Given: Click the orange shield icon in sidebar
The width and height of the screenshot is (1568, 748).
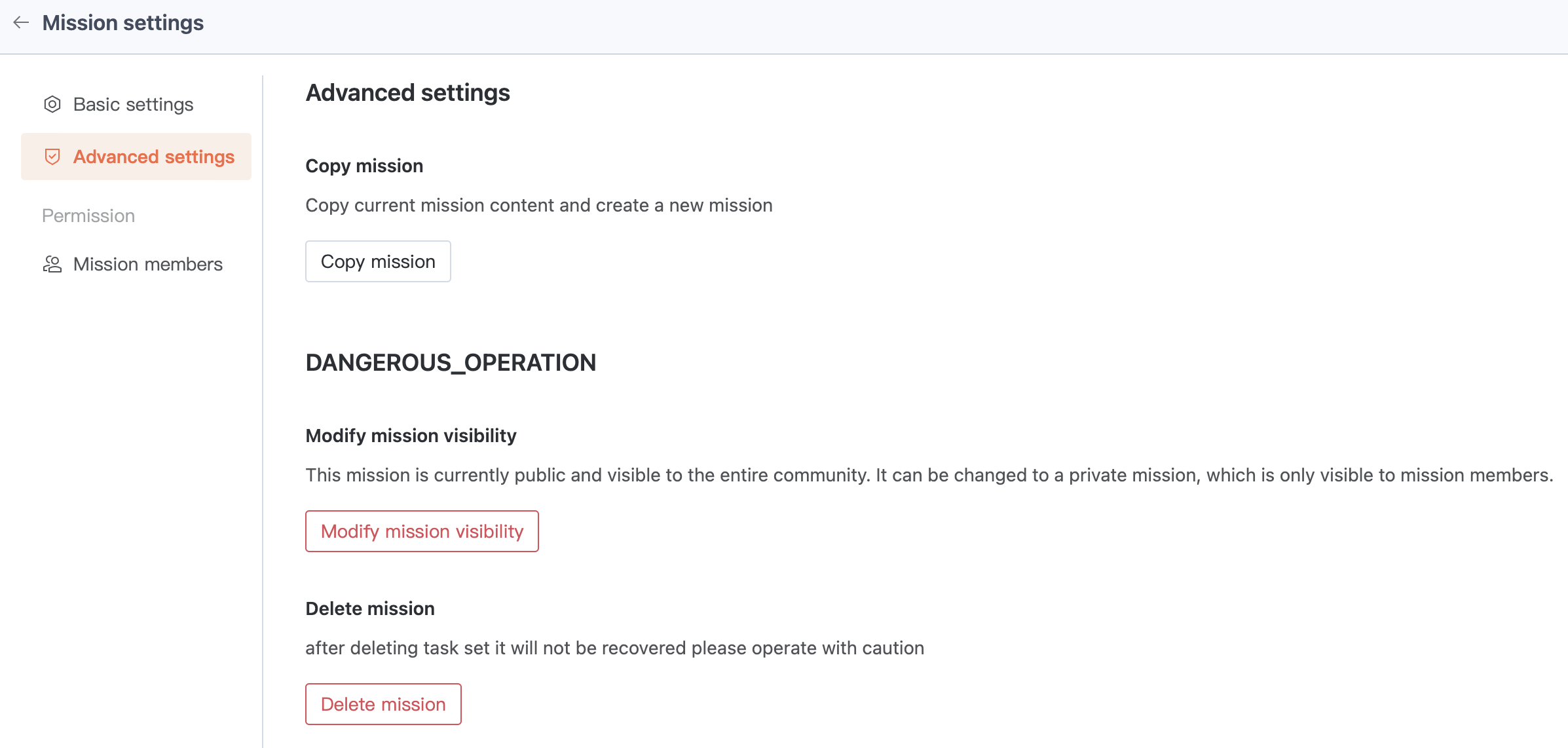Looking at the screenshot, I should (52, 157).
